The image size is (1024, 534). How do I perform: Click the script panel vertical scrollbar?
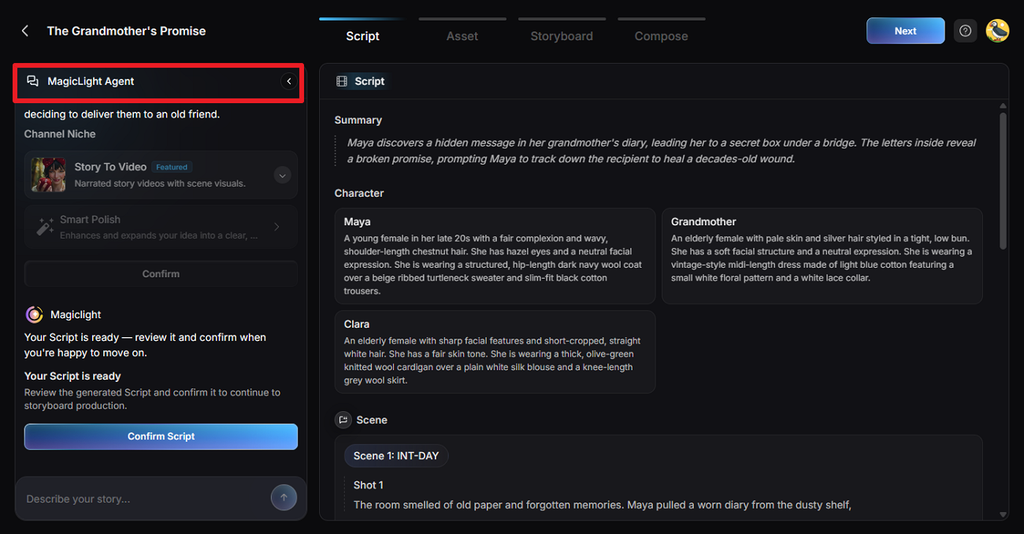(x=1002, y=181)
